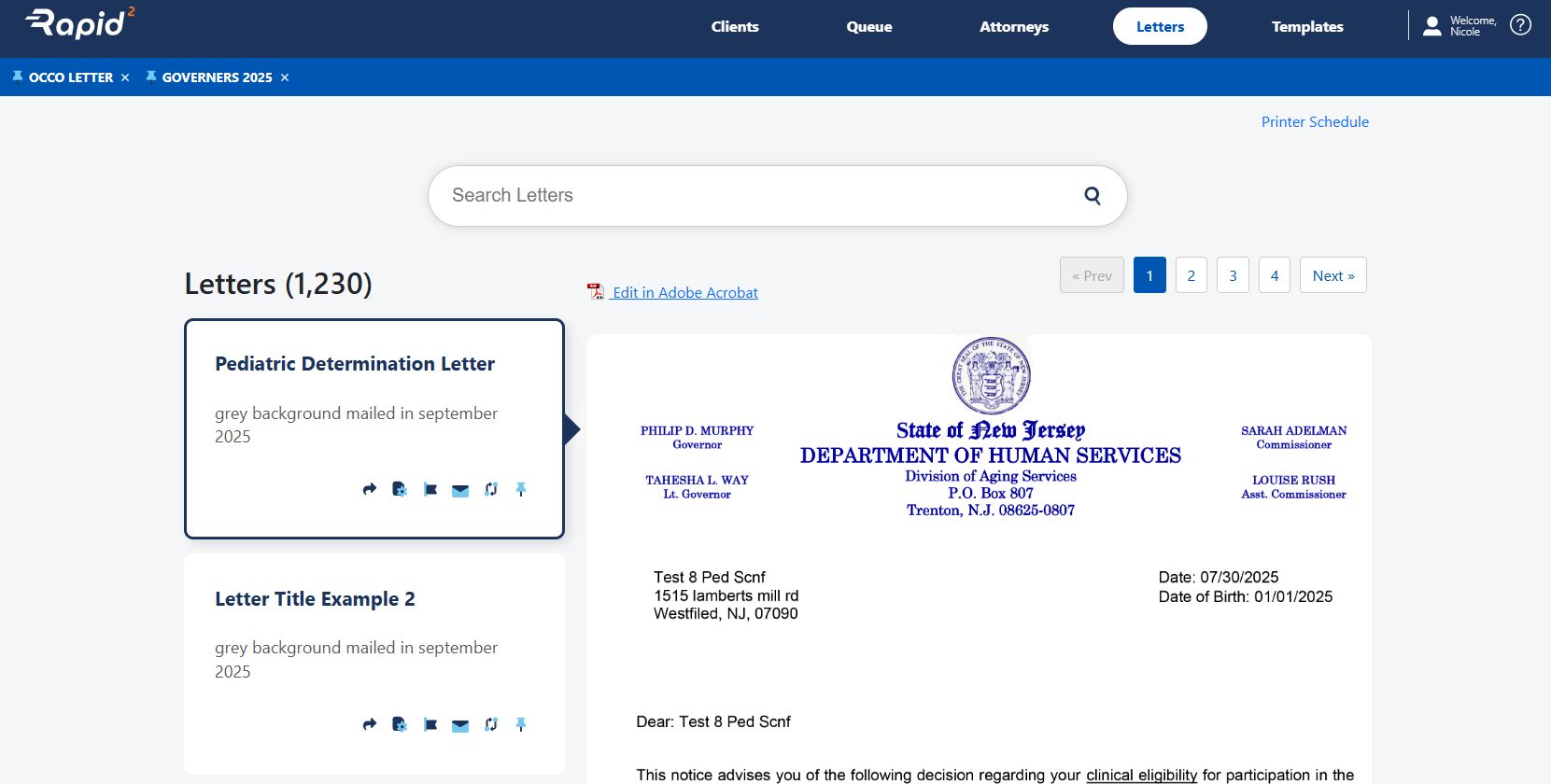Viewport: 1551px width, 784px height.
Task: Pin the Letter Title Example 2 card
Action: (x=521, y=724)
